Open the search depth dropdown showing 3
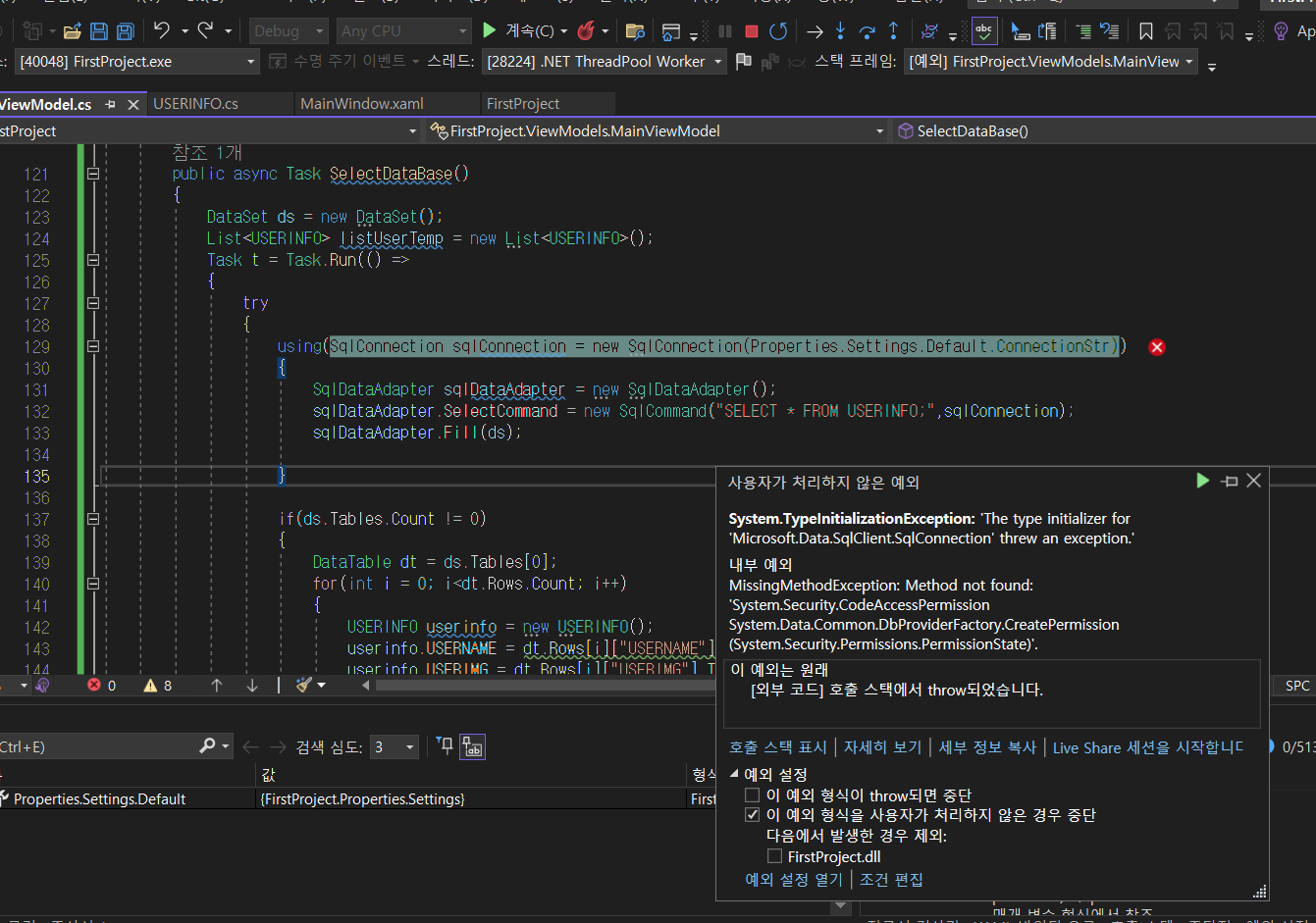The height and width of the screenshot is (923, 1316). click(x=394, y=746)
